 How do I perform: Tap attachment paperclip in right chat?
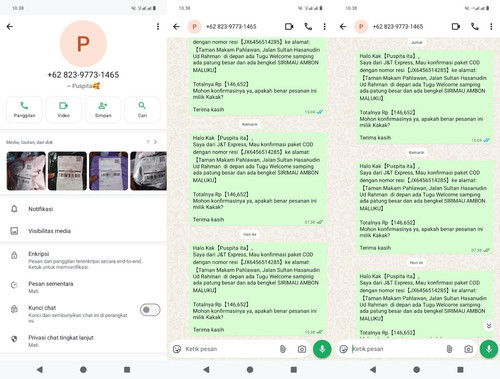[449, 349]
